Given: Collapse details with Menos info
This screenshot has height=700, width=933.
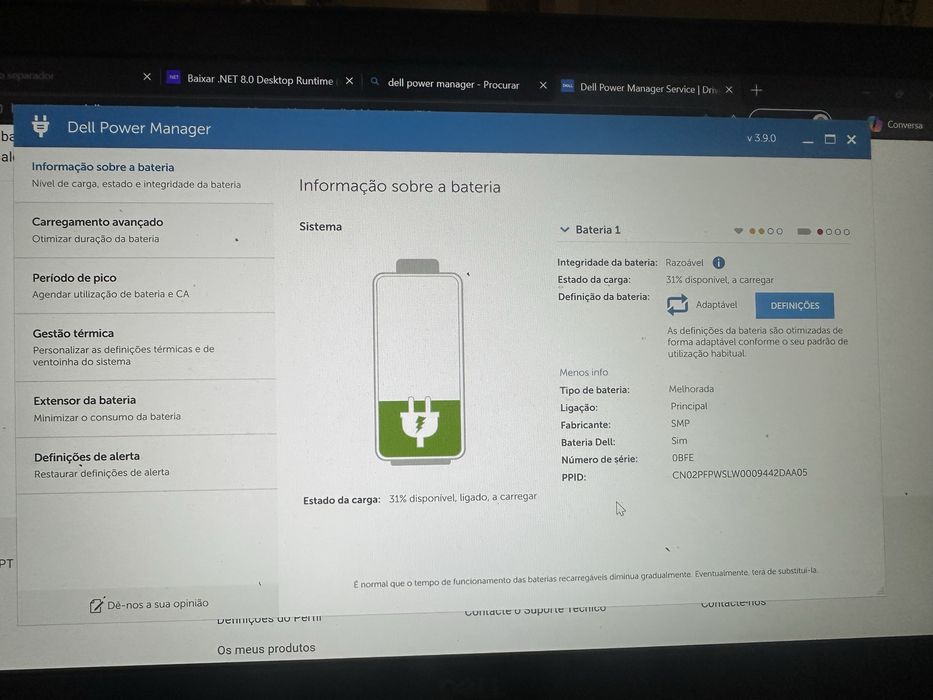Looking at the screenshot, I should pyautogui.click(x=583, y=372).
